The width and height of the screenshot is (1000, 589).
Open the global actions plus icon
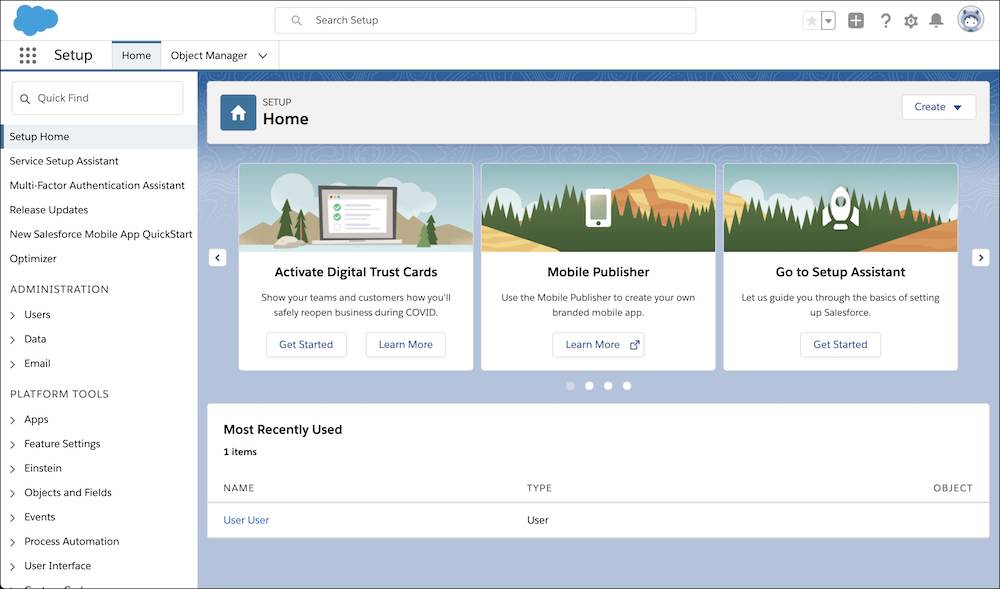click(x=856, y=20)
